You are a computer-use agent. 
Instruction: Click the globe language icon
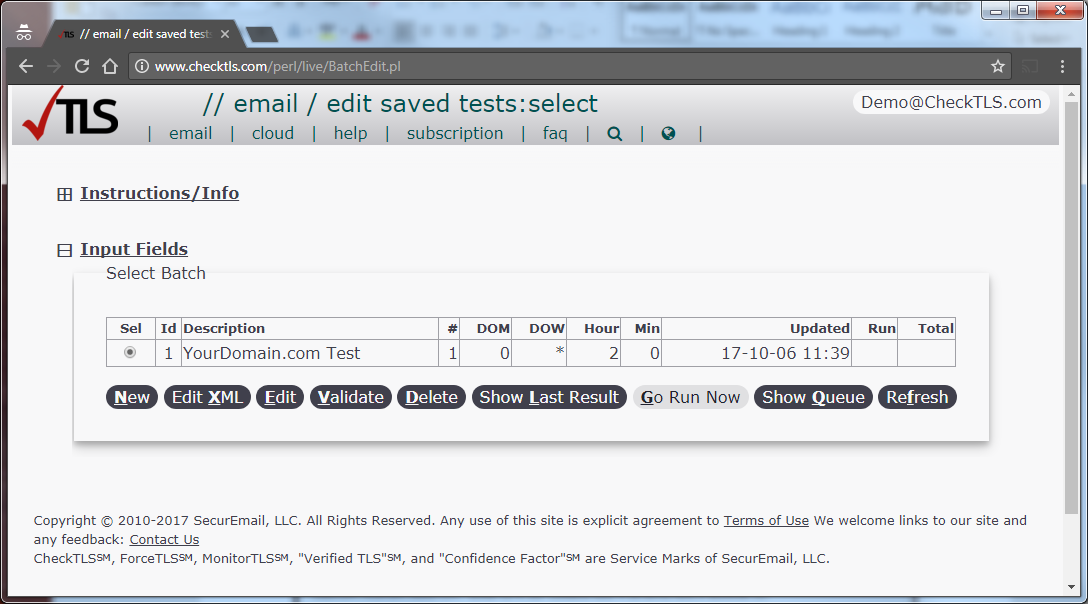(668, 133)
